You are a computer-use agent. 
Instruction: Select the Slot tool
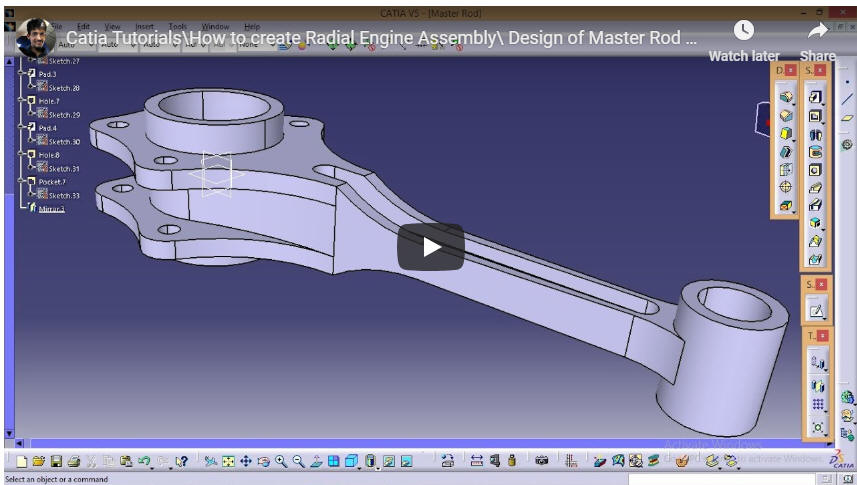point(815,205)
